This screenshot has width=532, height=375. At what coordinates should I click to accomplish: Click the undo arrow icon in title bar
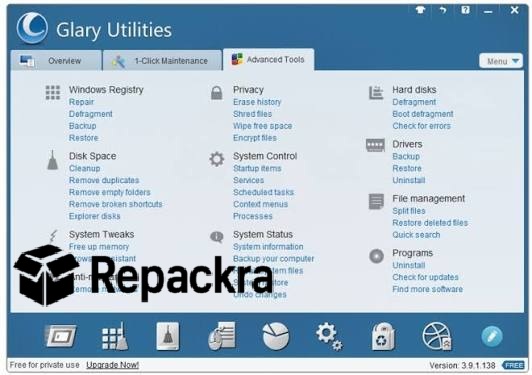pos(443,10)
